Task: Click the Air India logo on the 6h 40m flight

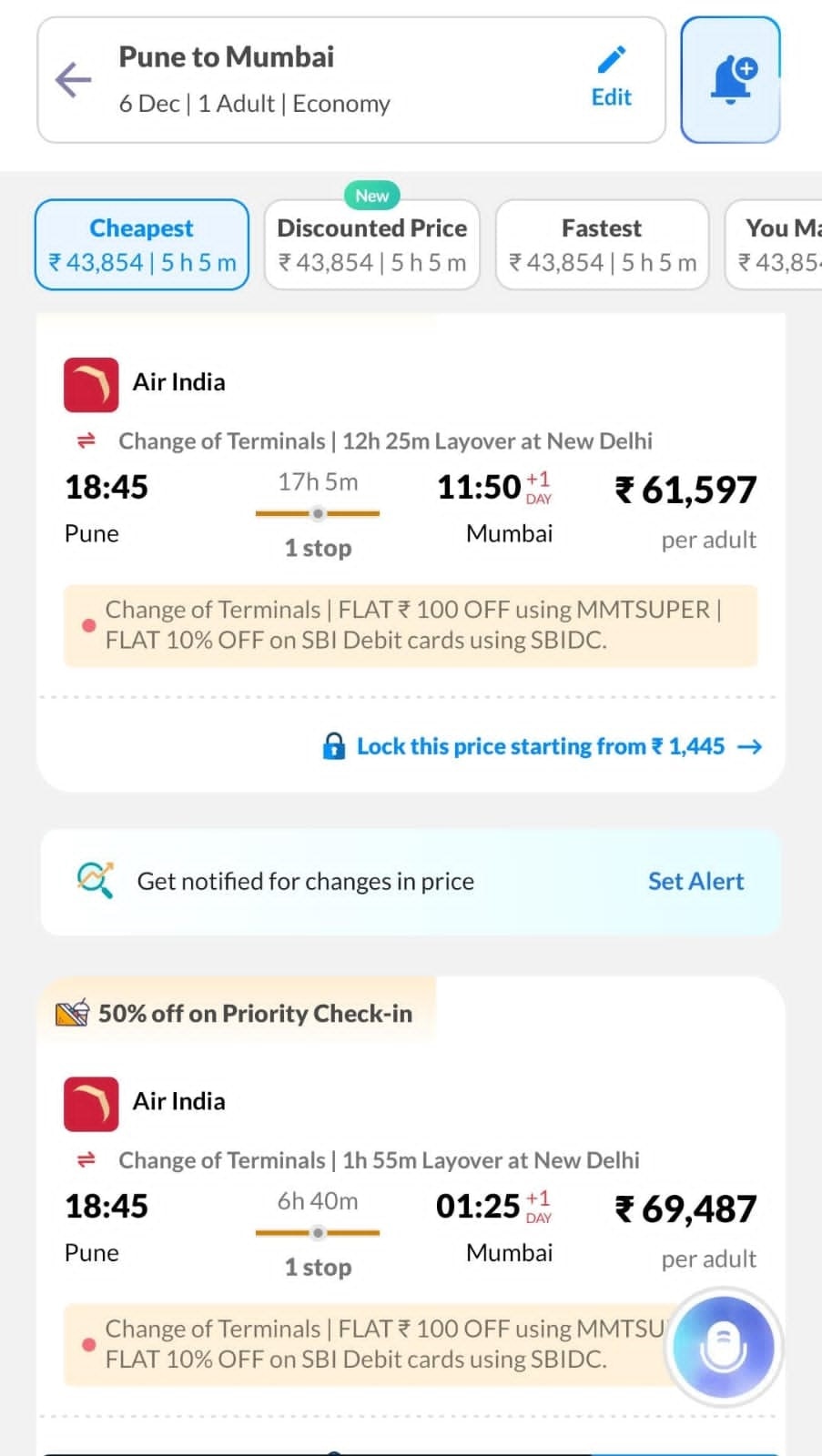Action: coord(90,1103)
